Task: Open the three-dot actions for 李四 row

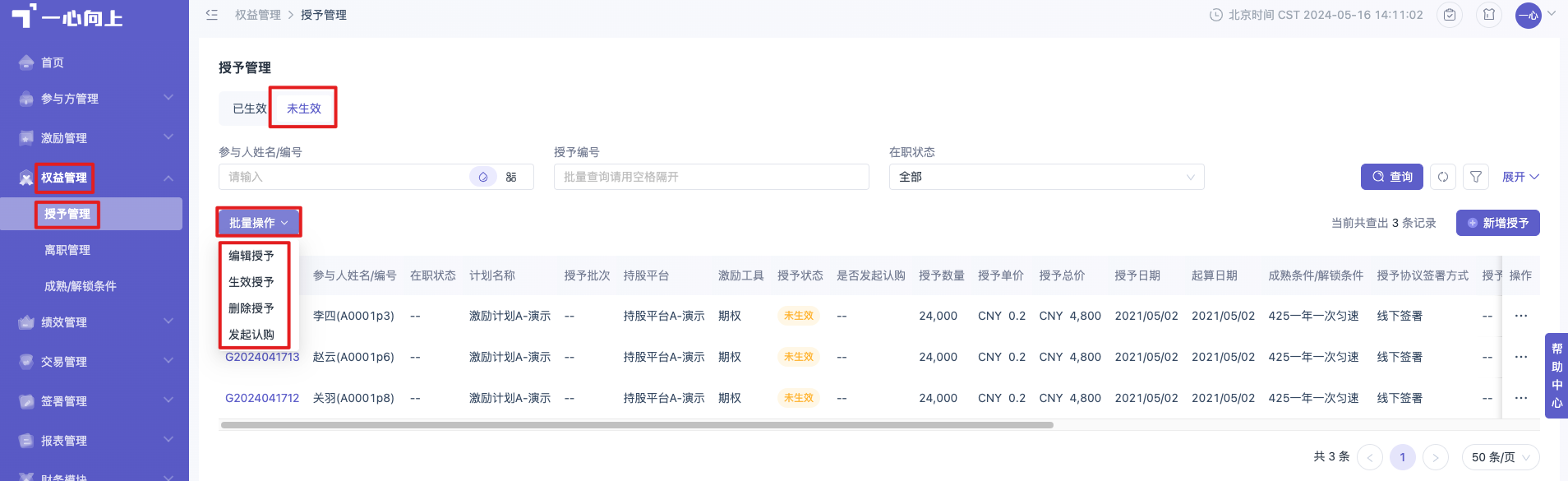Action: (x=1521, y=316)
